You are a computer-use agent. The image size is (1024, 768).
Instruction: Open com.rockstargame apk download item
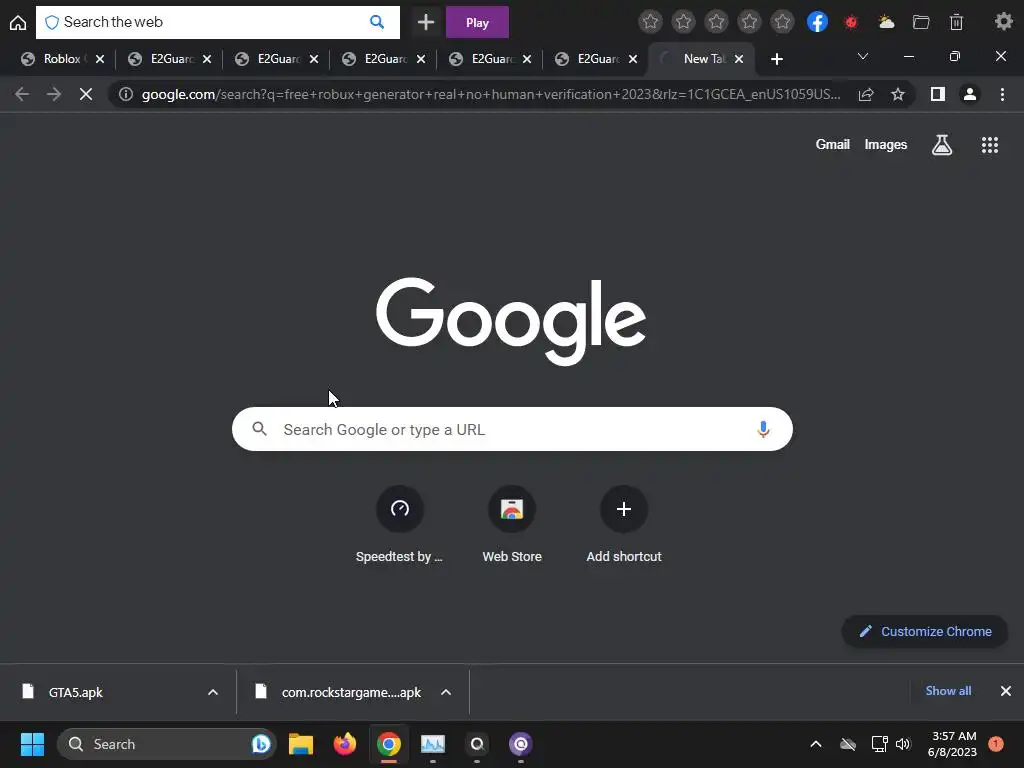click(x=351, y=692)
